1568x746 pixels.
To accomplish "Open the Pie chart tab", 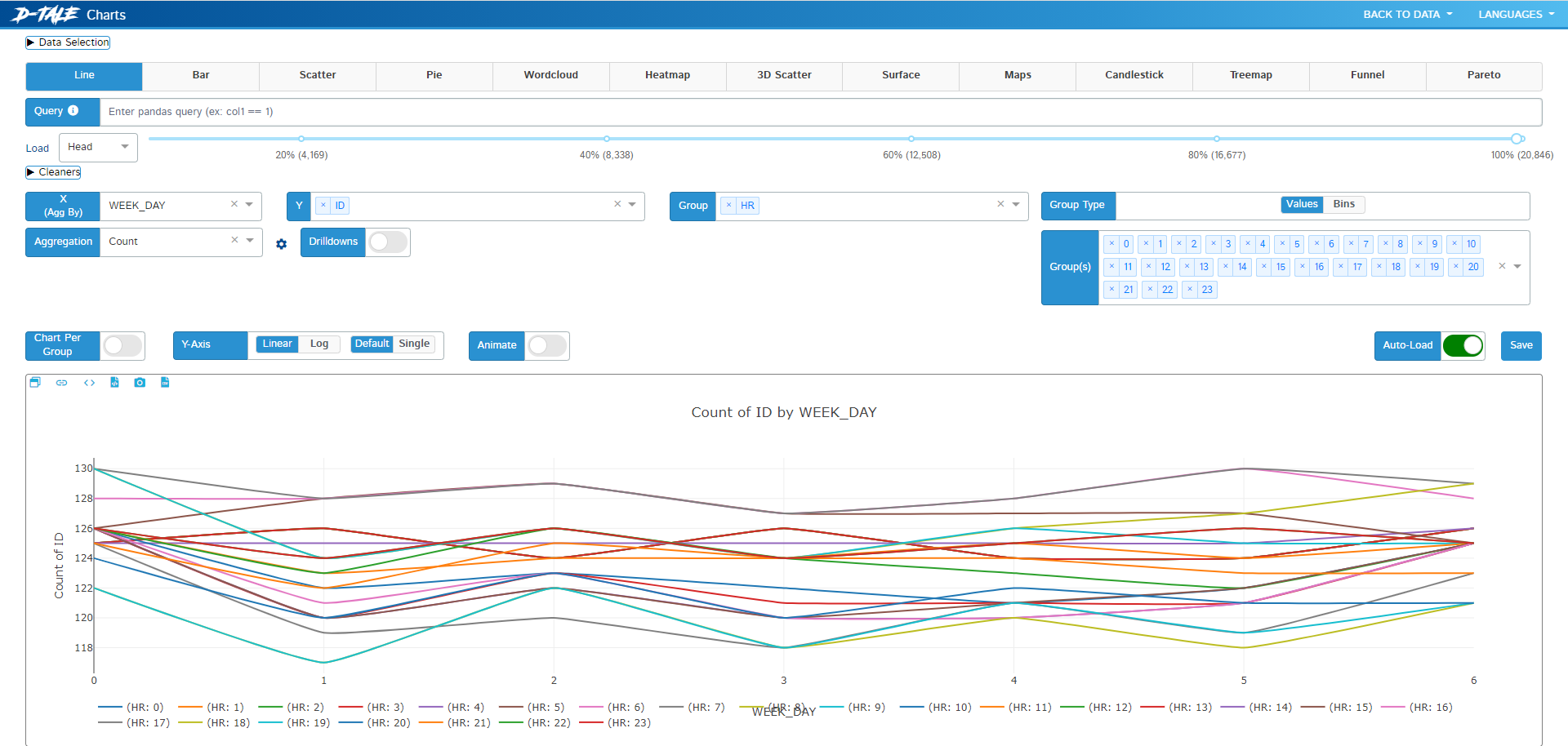I will [434, 75].
